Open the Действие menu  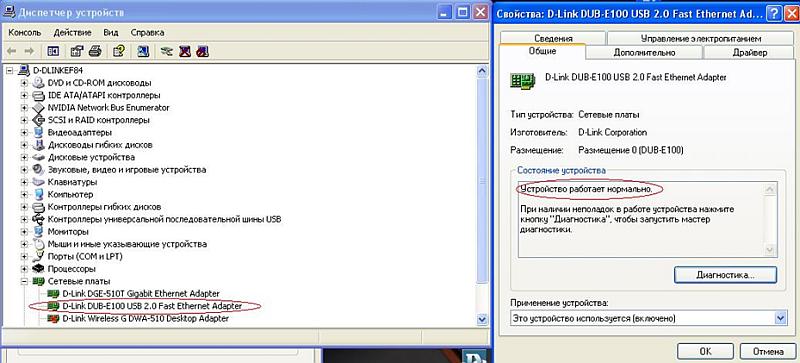pyautogui.click(x=72, y=32)
